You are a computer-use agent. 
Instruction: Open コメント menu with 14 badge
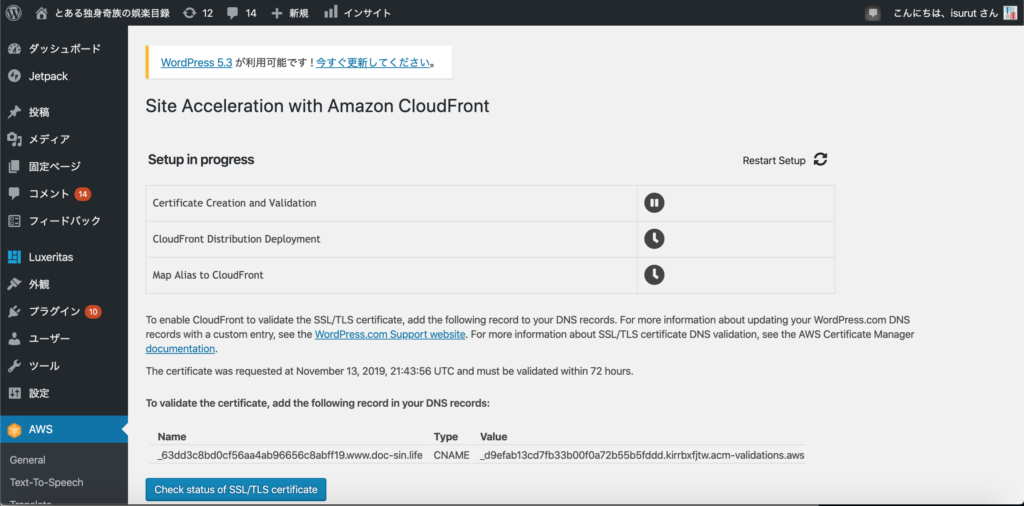coord(64,194)
